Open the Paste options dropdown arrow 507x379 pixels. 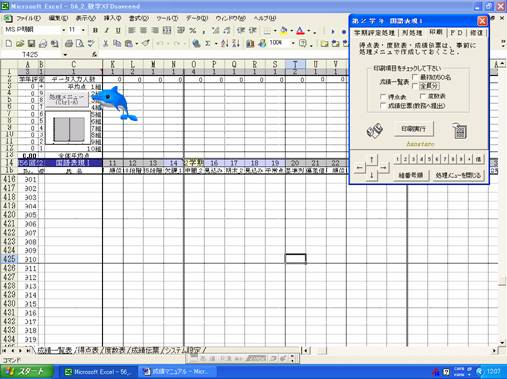click(x=136, y=43)
